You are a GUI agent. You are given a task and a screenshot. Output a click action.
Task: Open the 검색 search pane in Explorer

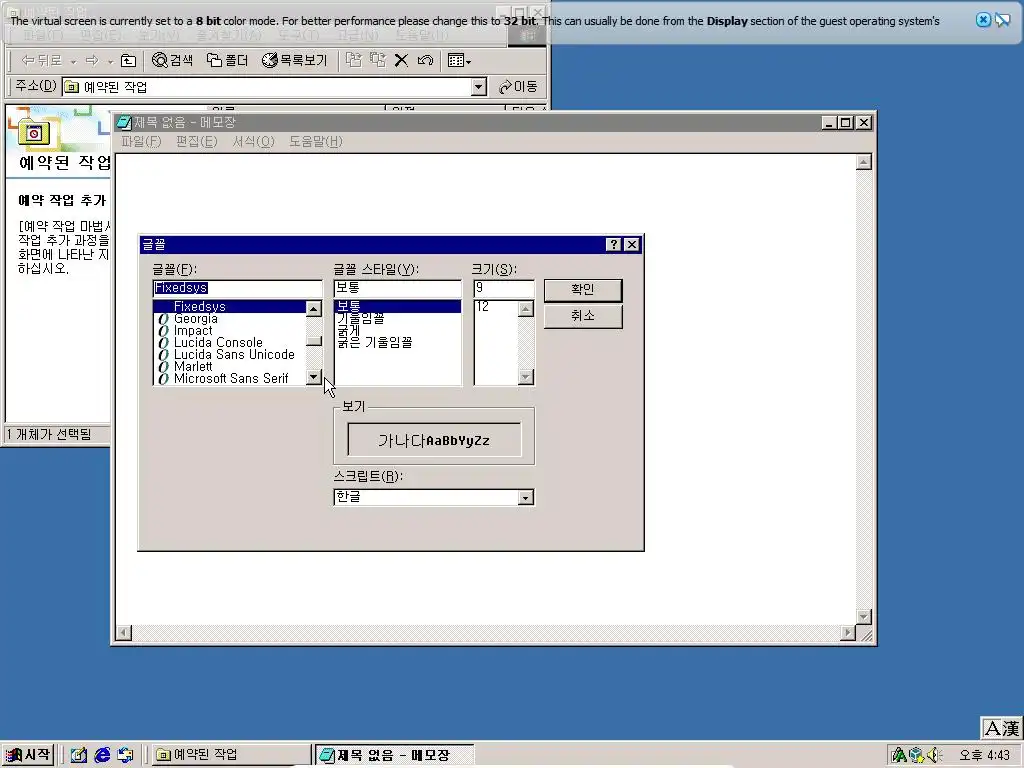coord(172,61)
